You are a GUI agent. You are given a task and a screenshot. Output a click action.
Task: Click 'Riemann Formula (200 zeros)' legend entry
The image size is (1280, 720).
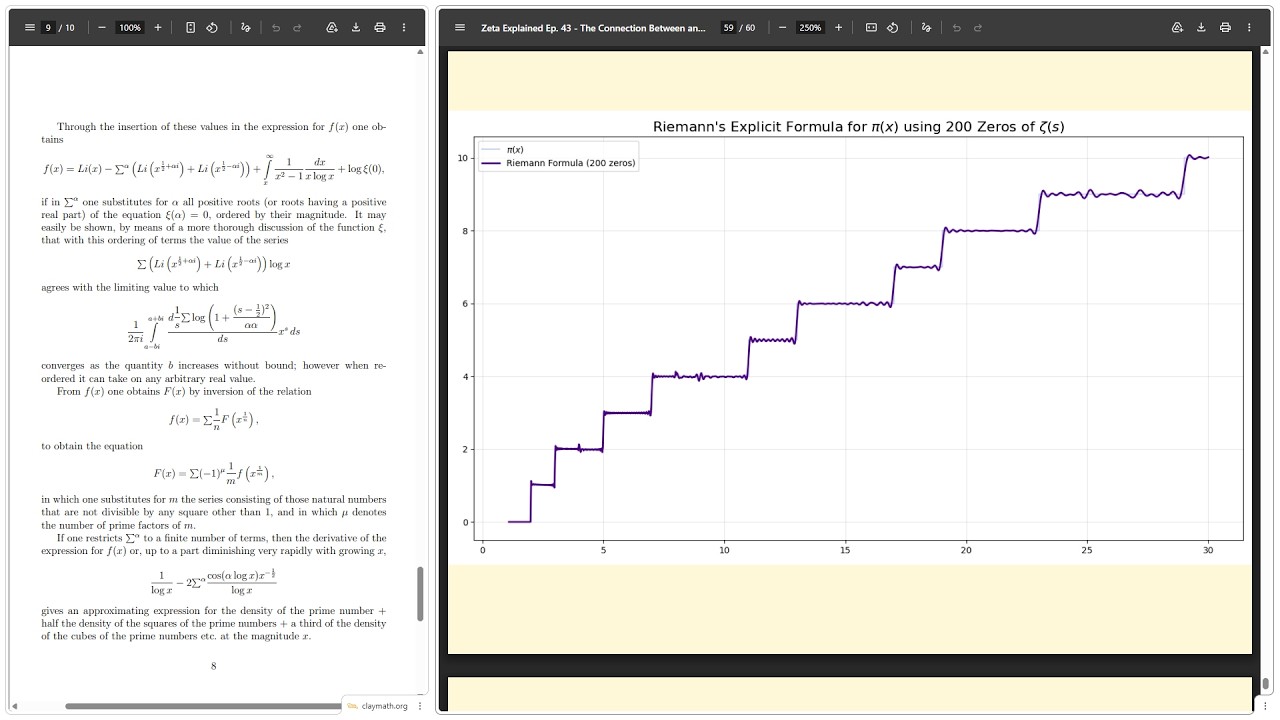557,163
